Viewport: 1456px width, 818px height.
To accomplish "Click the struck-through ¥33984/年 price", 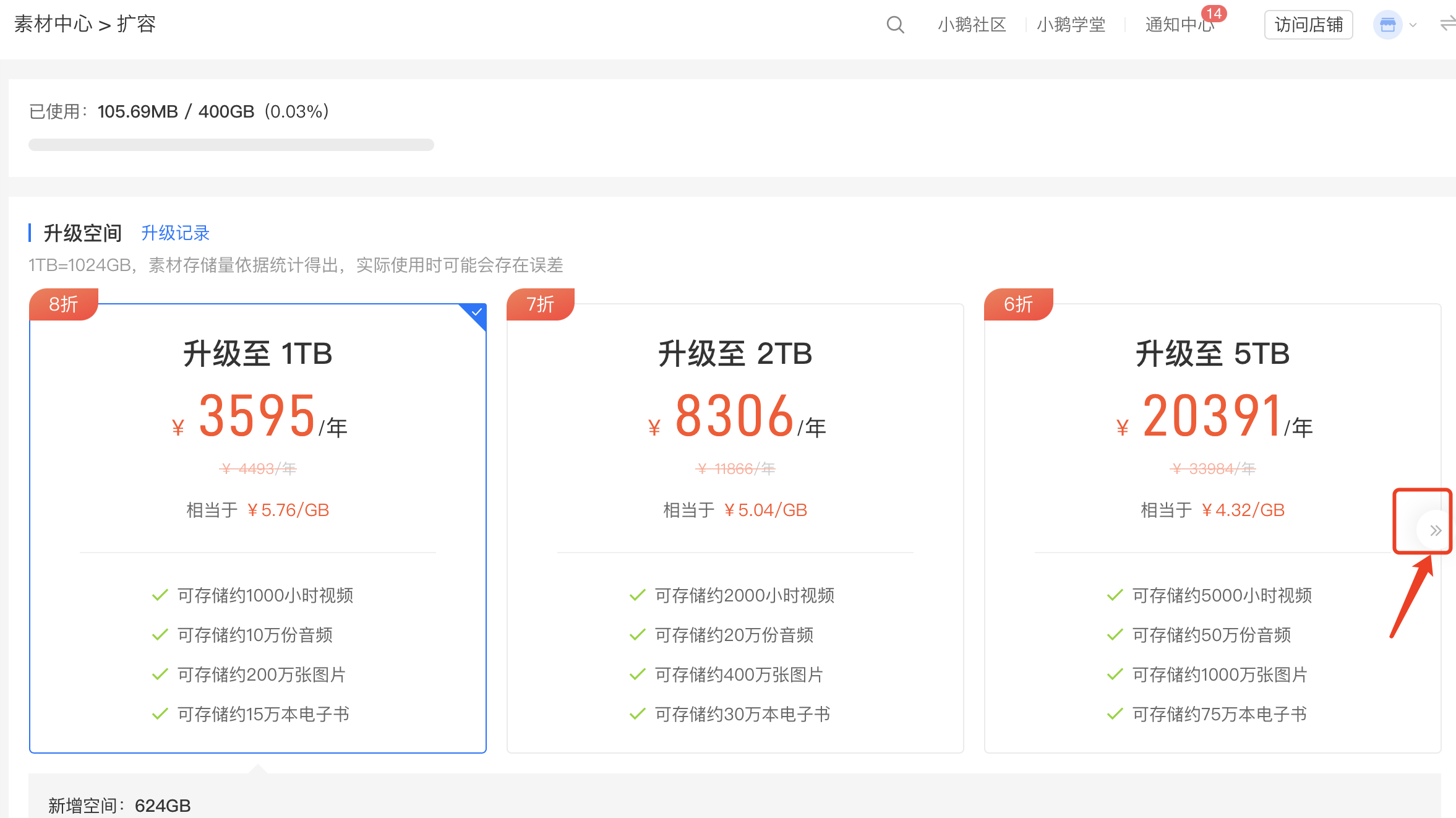I will (x=1213, y=469).
